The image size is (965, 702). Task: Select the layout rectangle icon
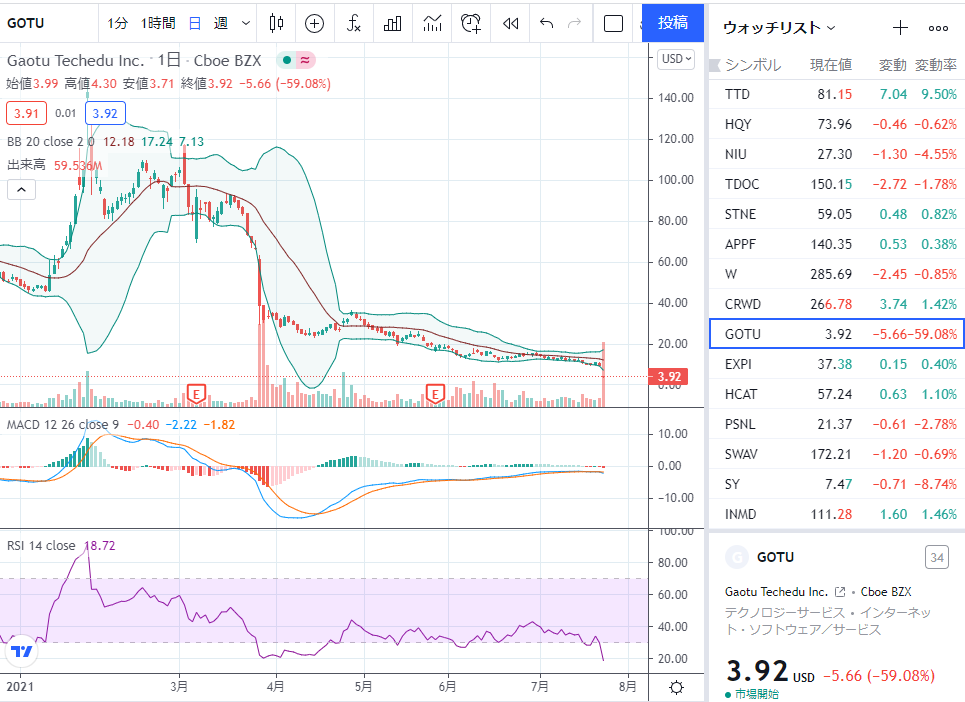pos(613,23)
